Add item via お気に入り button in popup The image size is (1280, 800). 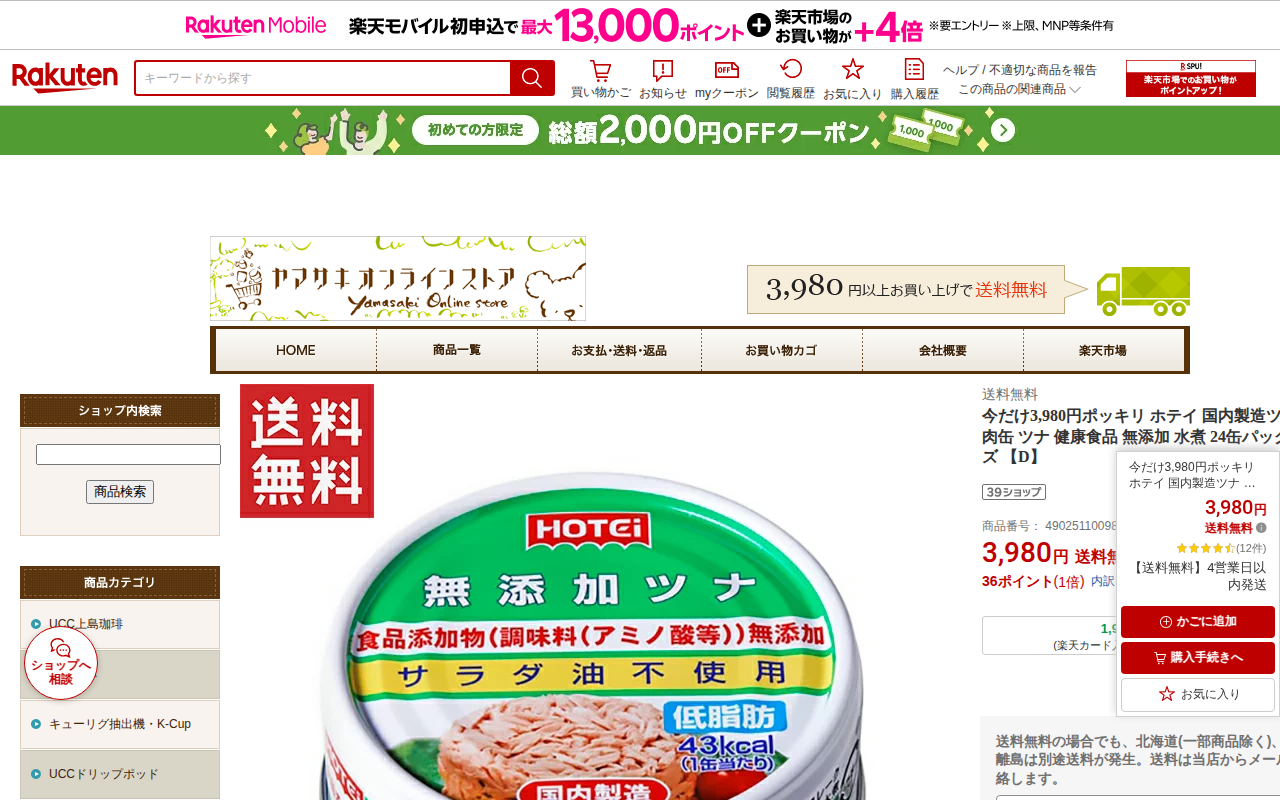pyautogui.click(x=1198, y=694)
